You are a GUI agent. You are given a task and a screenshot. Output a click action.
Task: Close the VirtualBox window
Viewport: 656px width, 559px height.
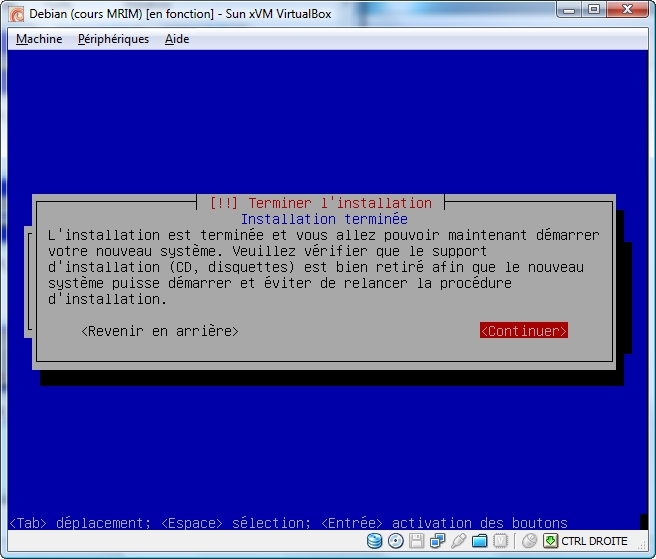[627, 10]
